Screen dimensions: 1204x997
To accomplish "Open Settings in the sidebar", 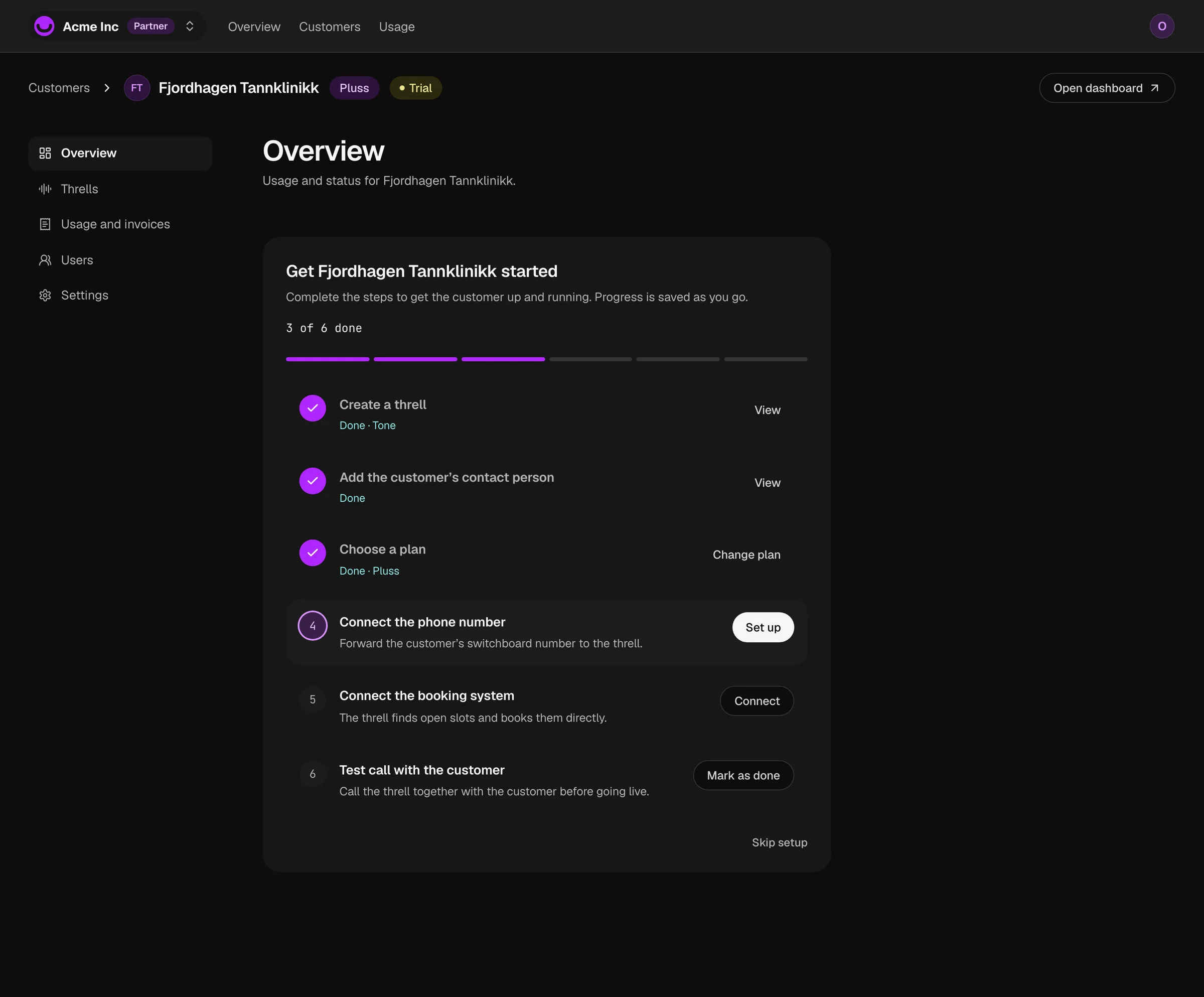I will [120, 295].
